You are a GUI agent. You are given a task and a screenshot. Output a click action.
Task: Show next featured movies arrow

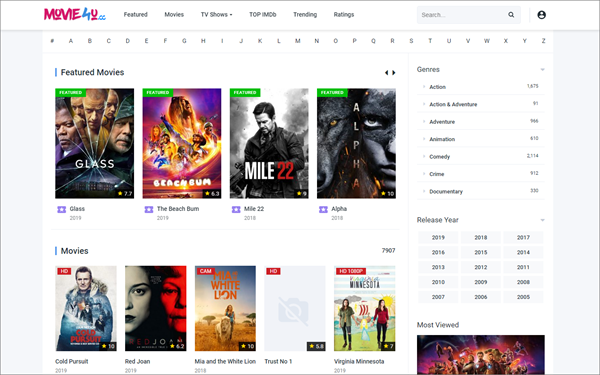click(x=393, y=73)
